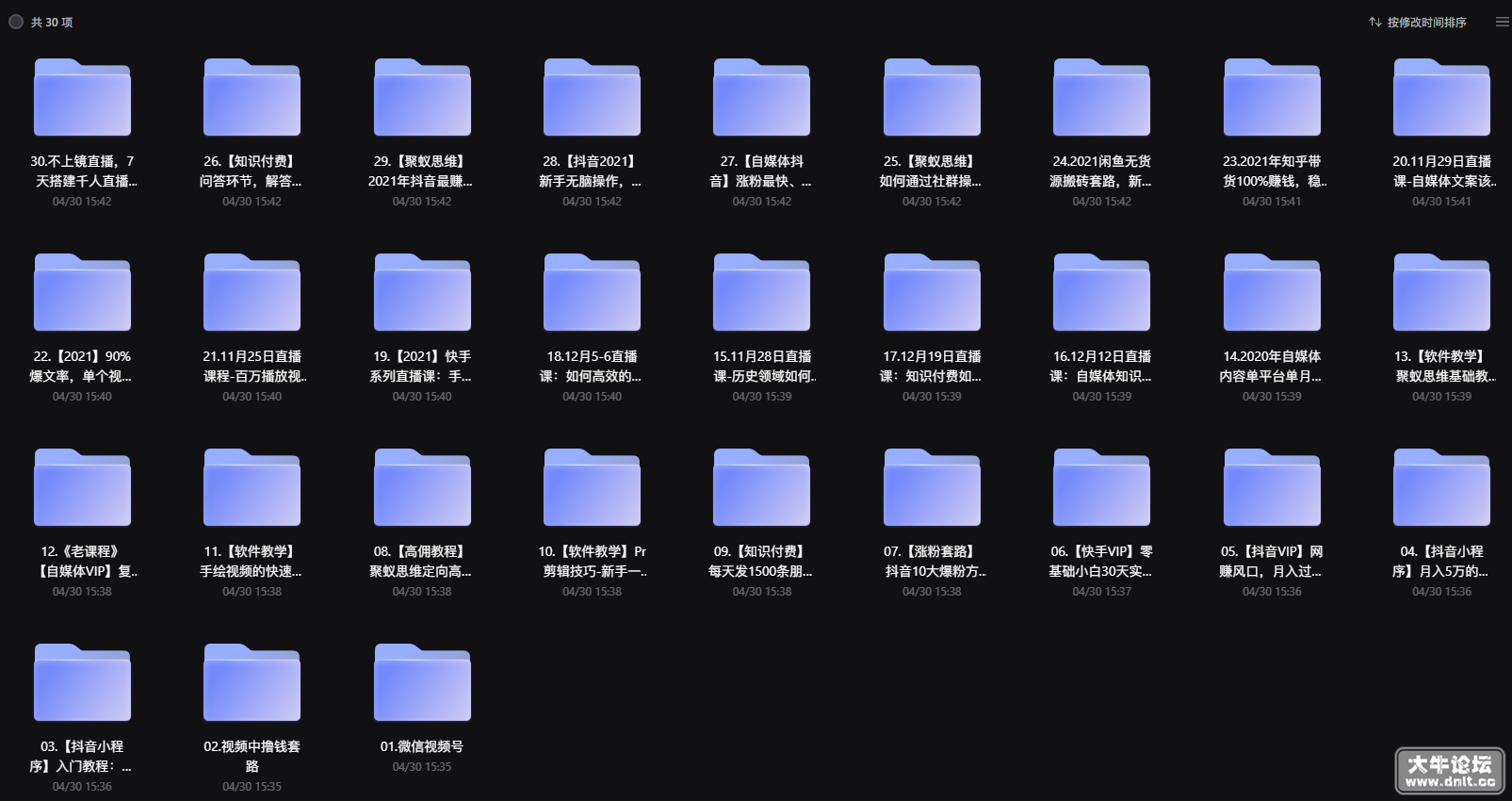Open folder 27.【自媒体抖音】涨粉最快

tap(761, 97)
